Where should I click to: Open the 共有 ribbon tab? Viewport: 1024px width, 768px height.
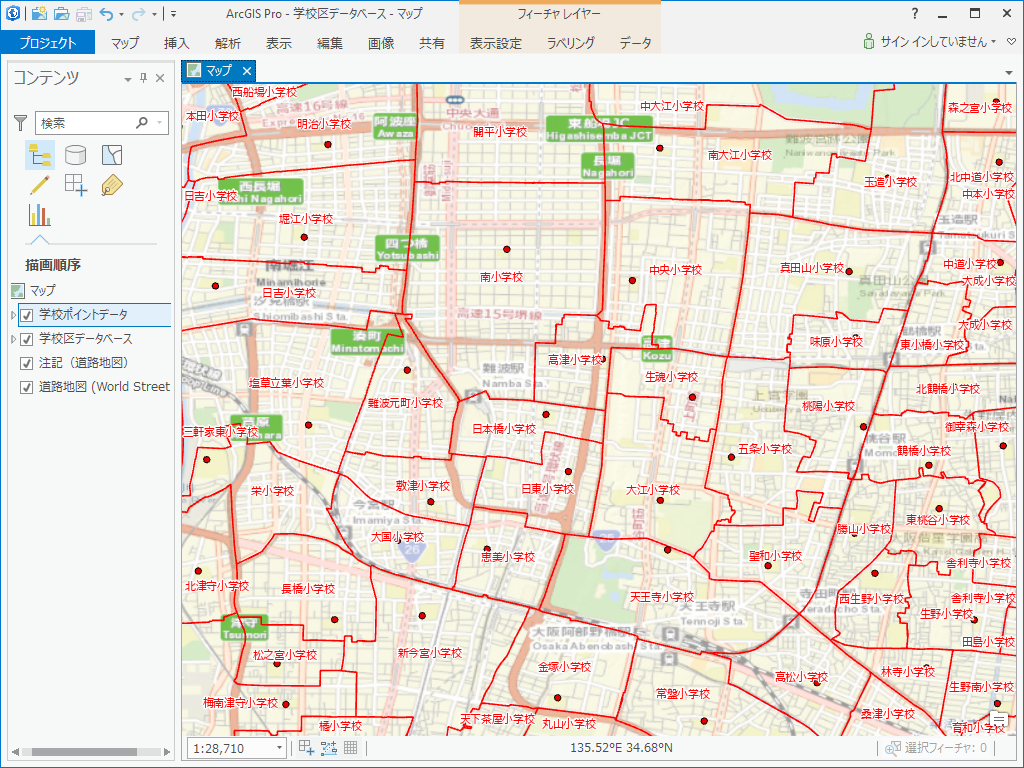tap(432, 43)
